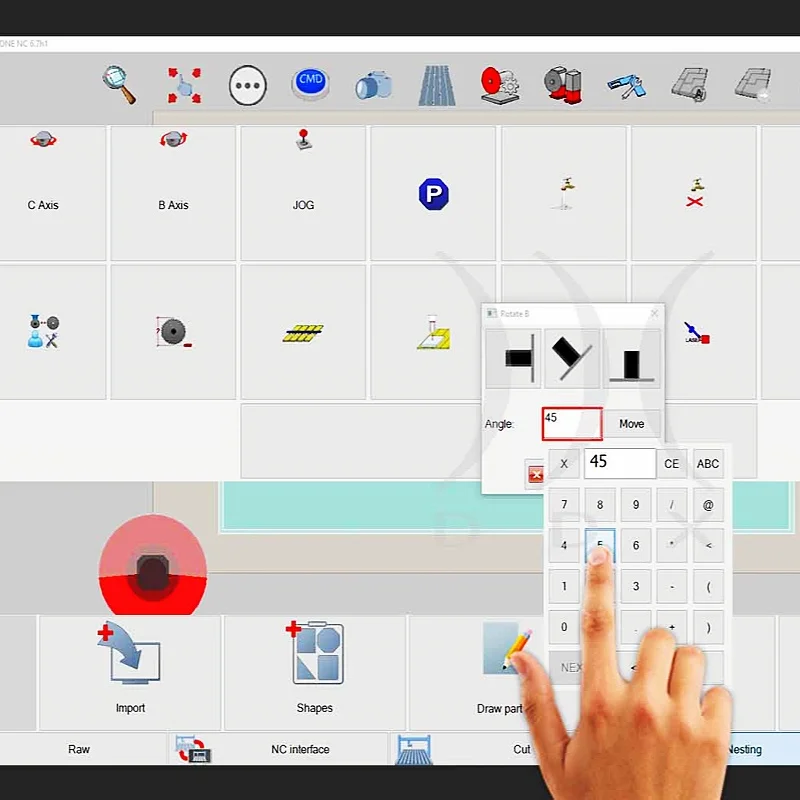This screenshot has height=800, width=800.
Task: Tap the minus key on keypad
Action: pyautogui.click(x=671, y=586)
